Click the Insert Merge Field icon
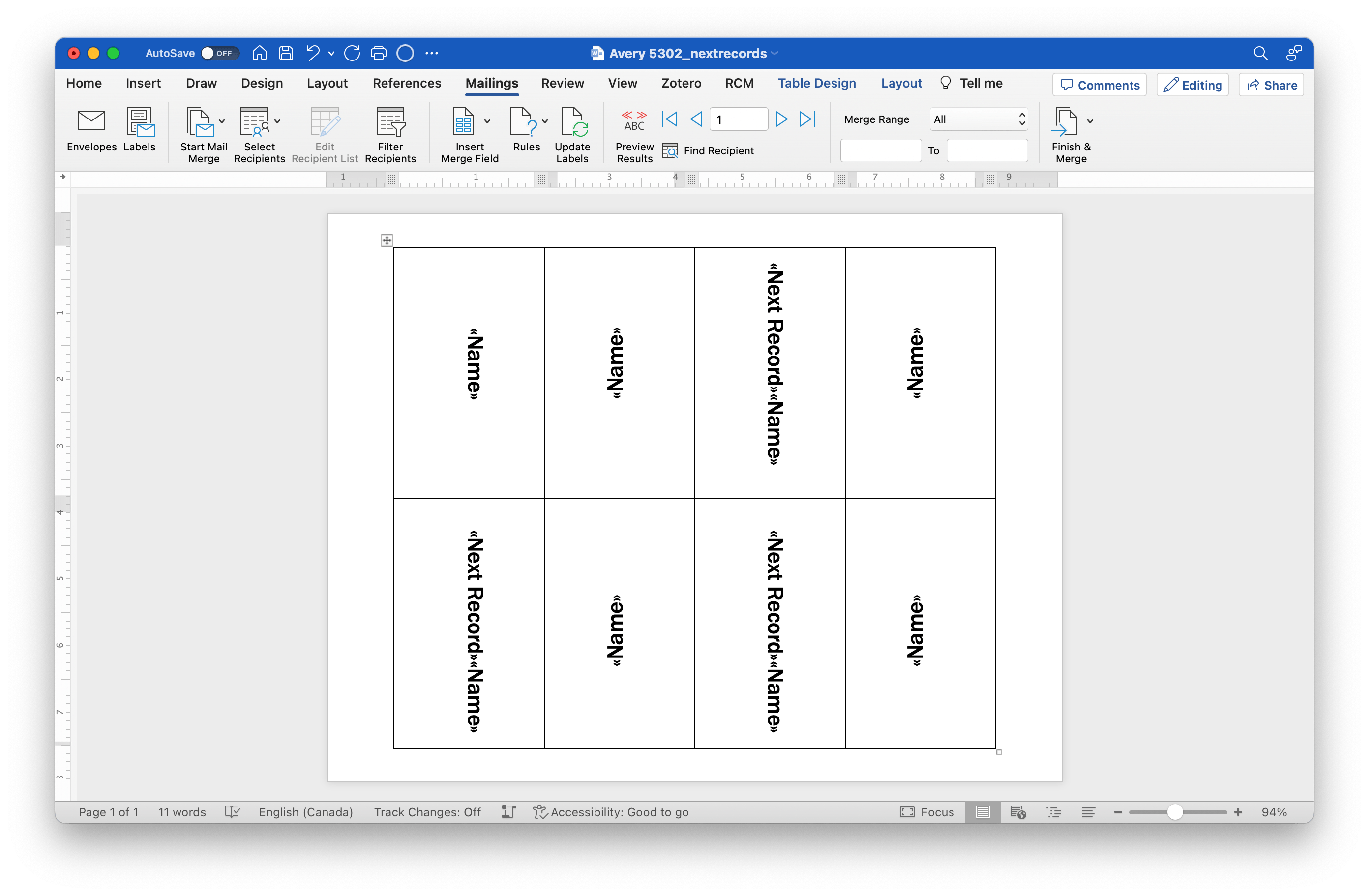1369x896 pixels. tap(463, 122)
